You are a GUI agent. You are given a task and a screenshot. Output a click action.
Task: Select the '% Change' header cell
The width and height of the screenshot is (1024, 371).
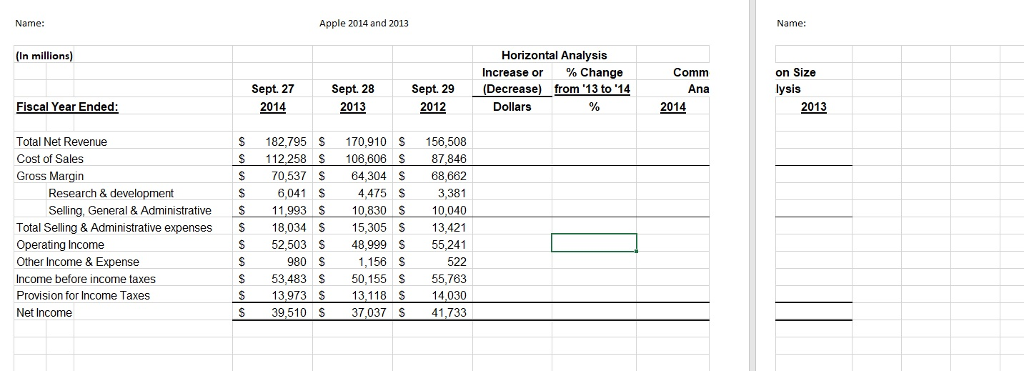[593, 73]
